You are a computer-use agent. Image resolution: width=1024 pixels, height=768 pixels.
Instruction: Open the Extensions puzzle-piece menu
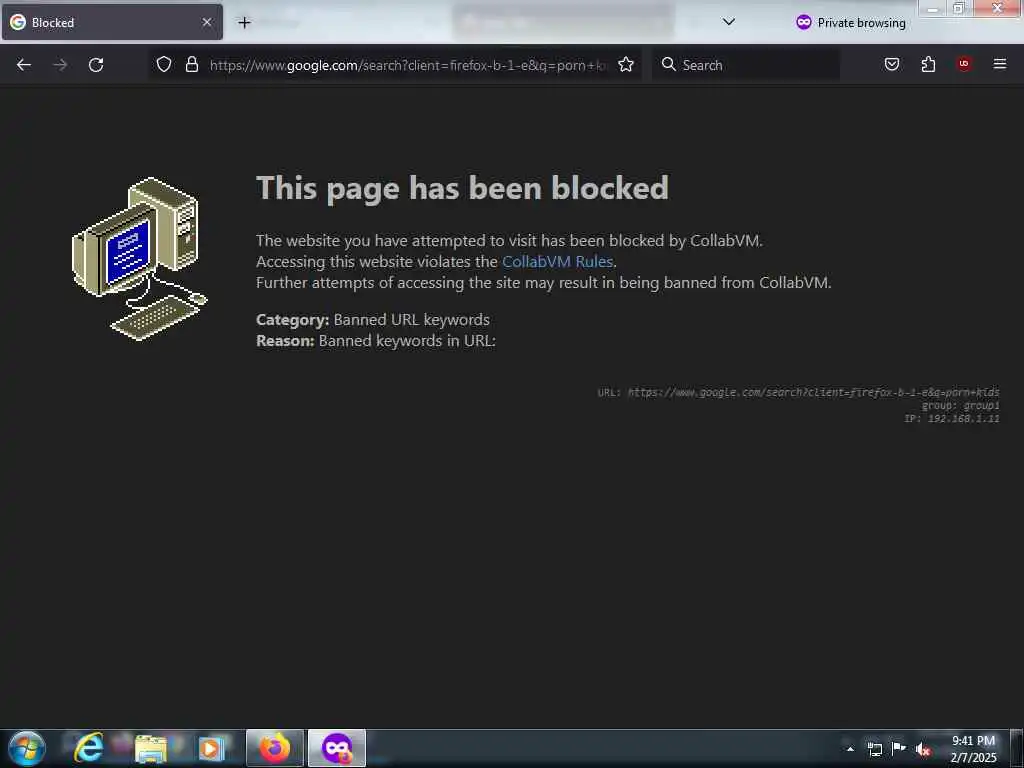(928, 64)
